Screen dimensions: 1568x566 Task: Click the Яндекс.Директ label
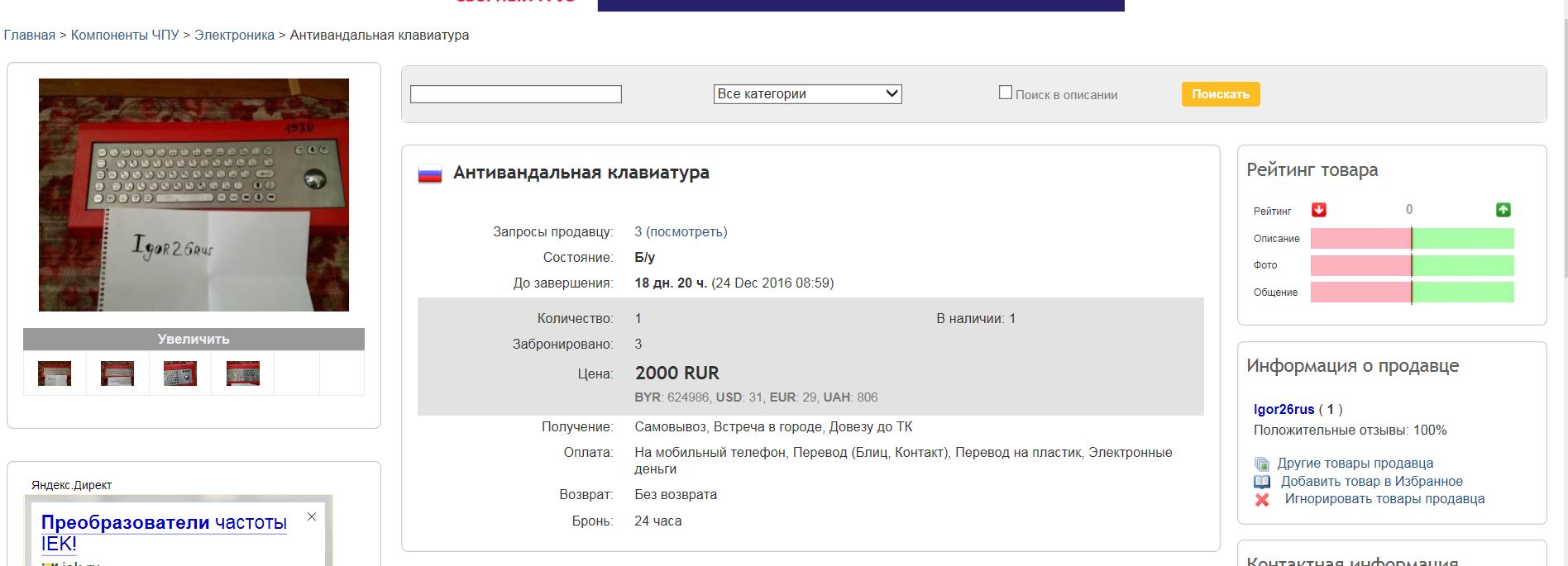pos(71,485)
